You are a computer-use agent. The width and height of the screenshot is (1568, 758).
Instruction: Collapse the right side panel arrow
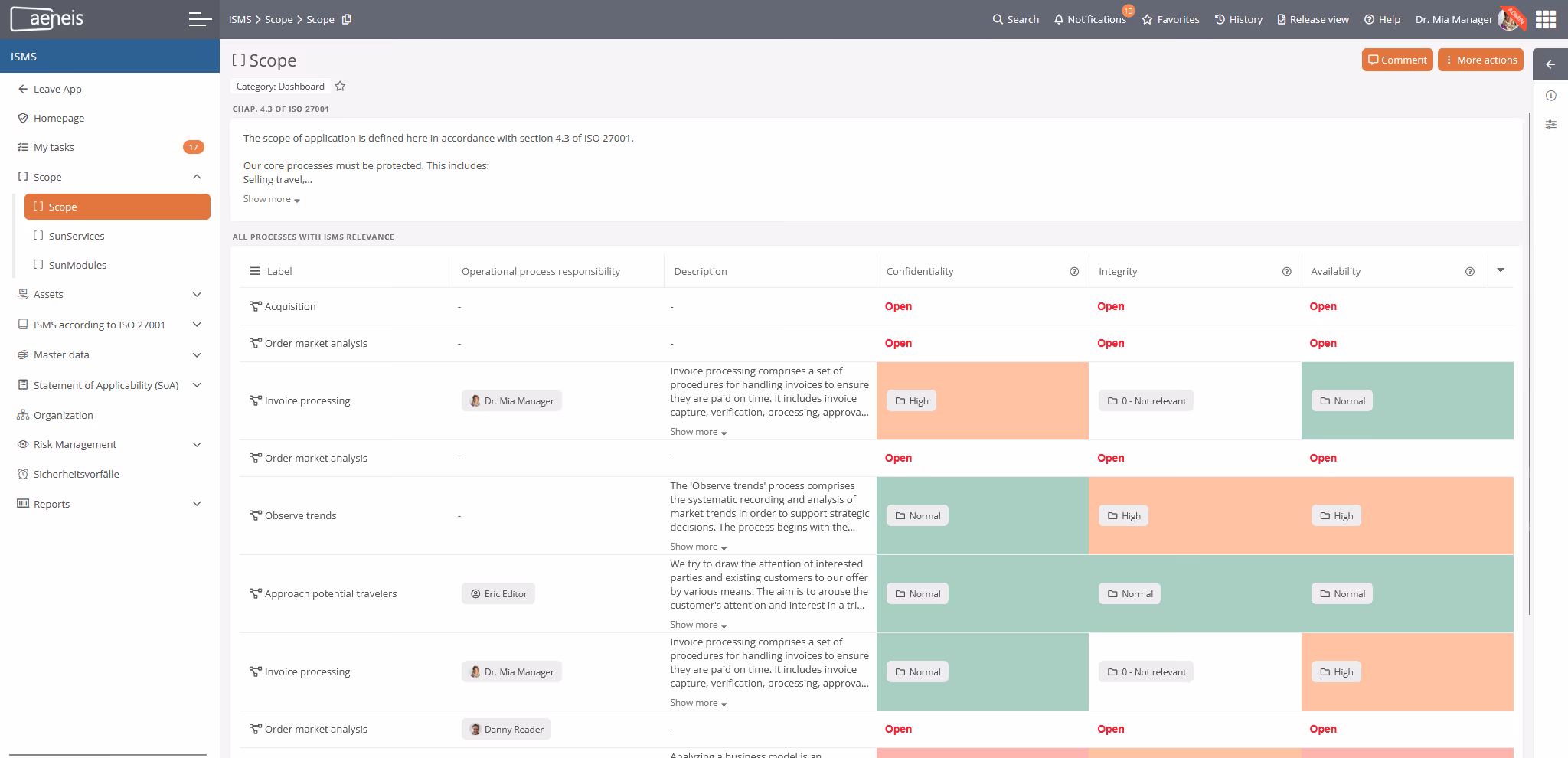coord(1550,64)
